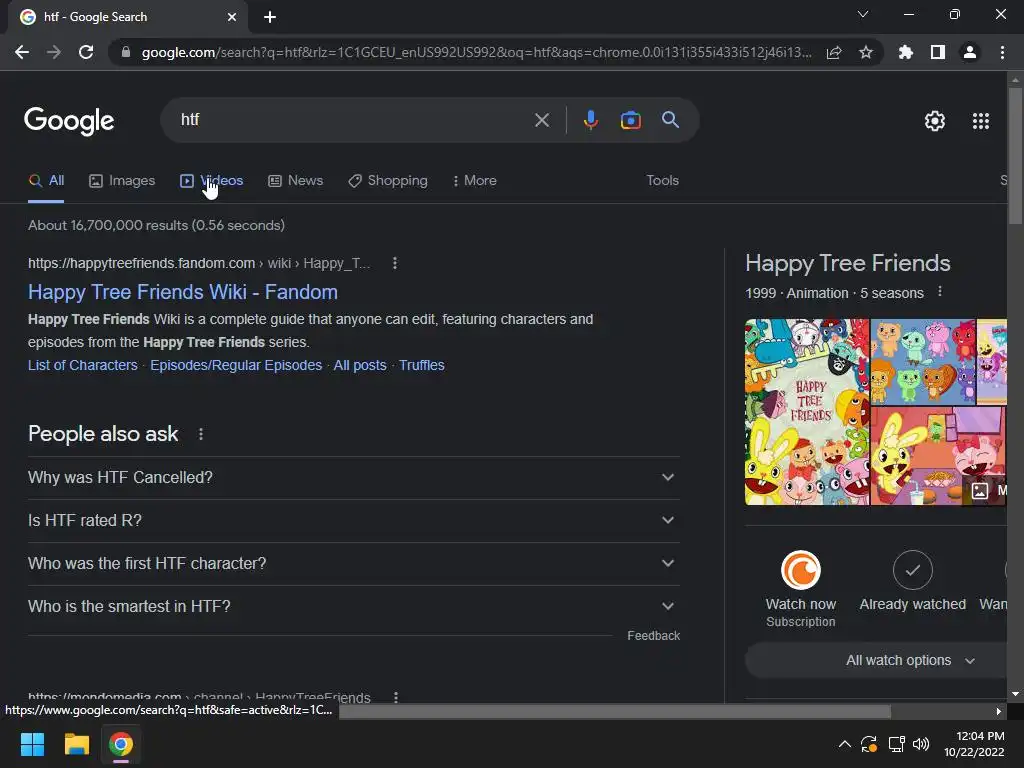Viewport: 1024px width, 768px height.
Task: Click the sync update tray icon
Action: [869, 744]
